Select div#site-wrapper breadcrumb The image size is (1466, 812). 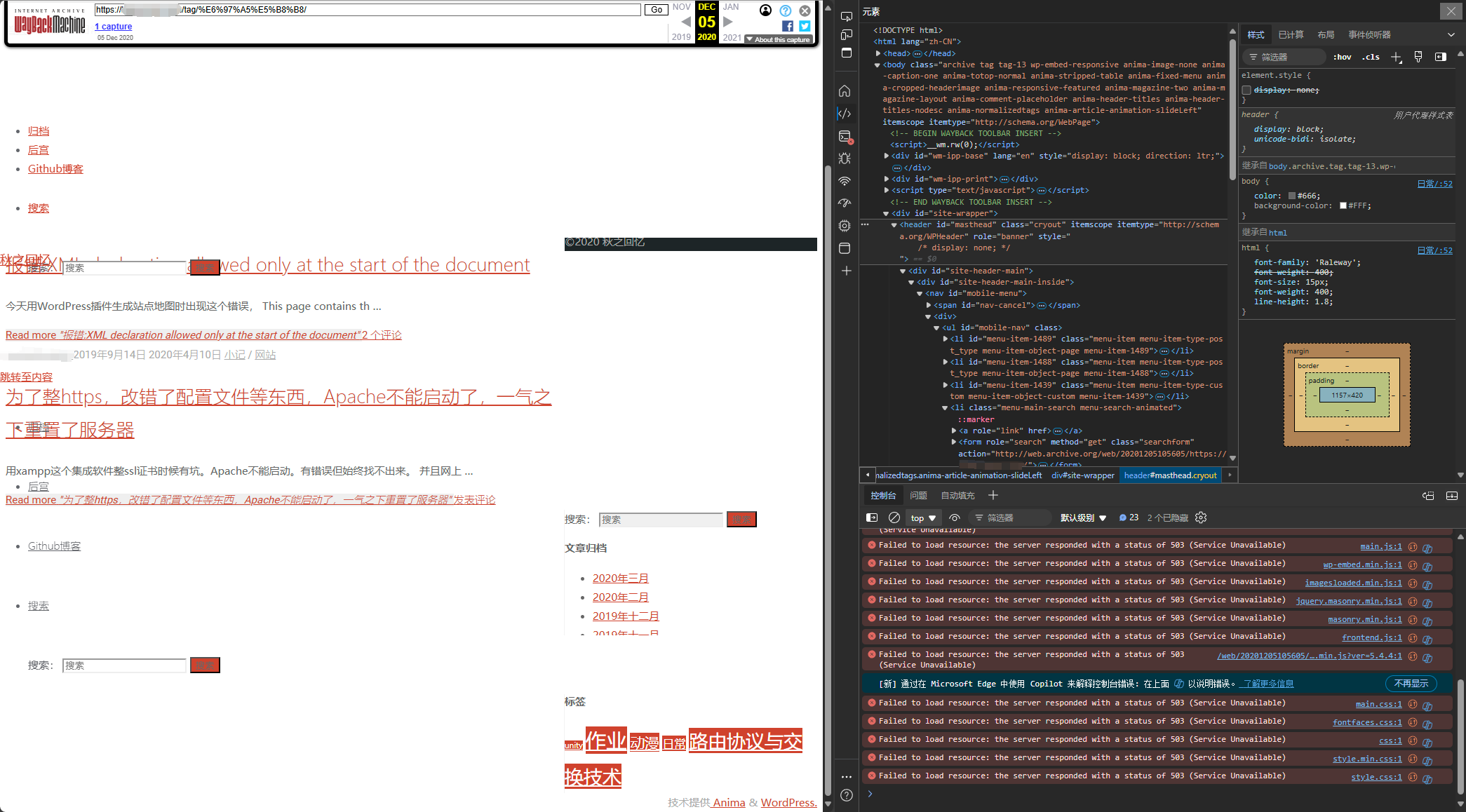1082,475
